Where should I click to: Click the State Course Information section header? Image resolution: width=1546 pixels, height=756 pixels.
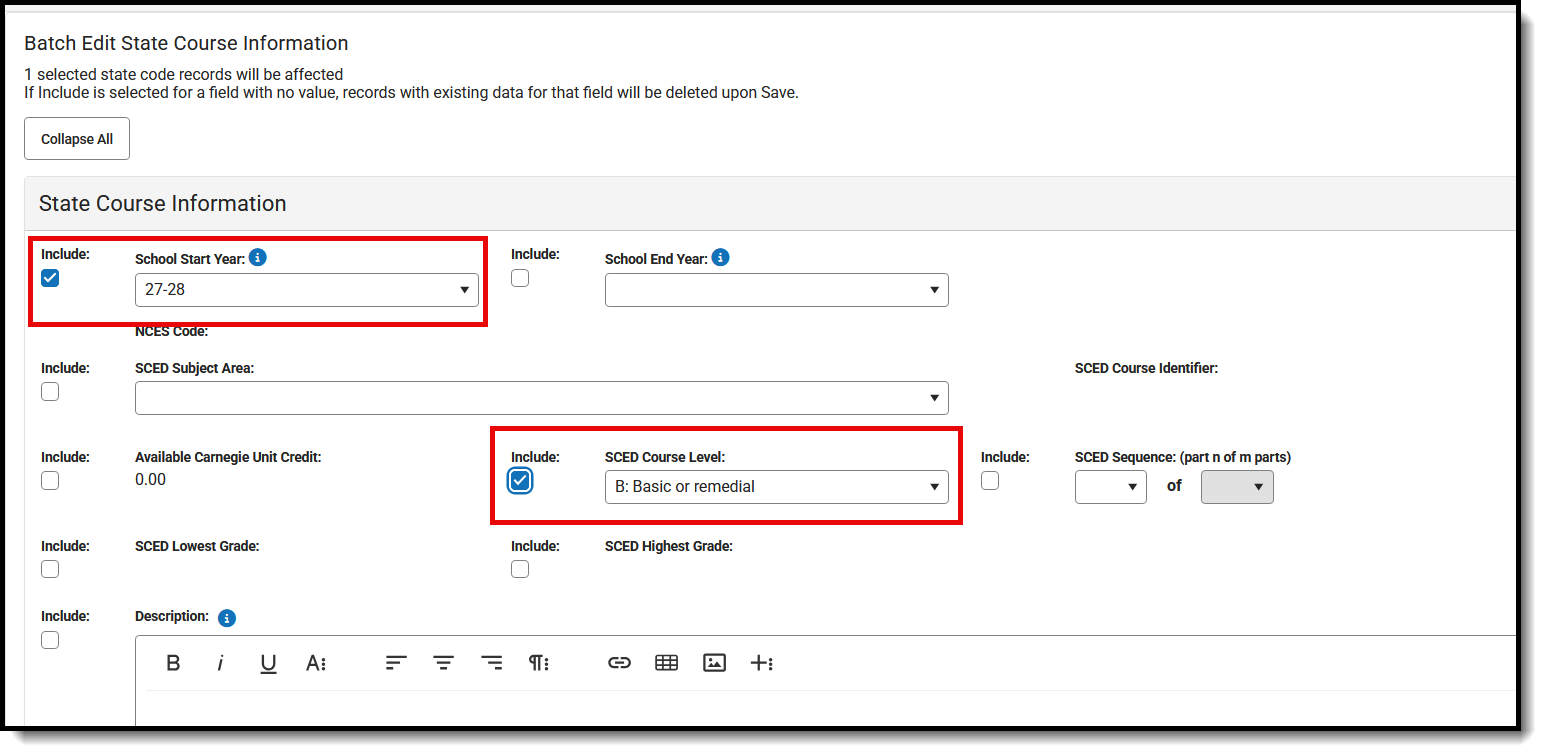tap(162, 203)
